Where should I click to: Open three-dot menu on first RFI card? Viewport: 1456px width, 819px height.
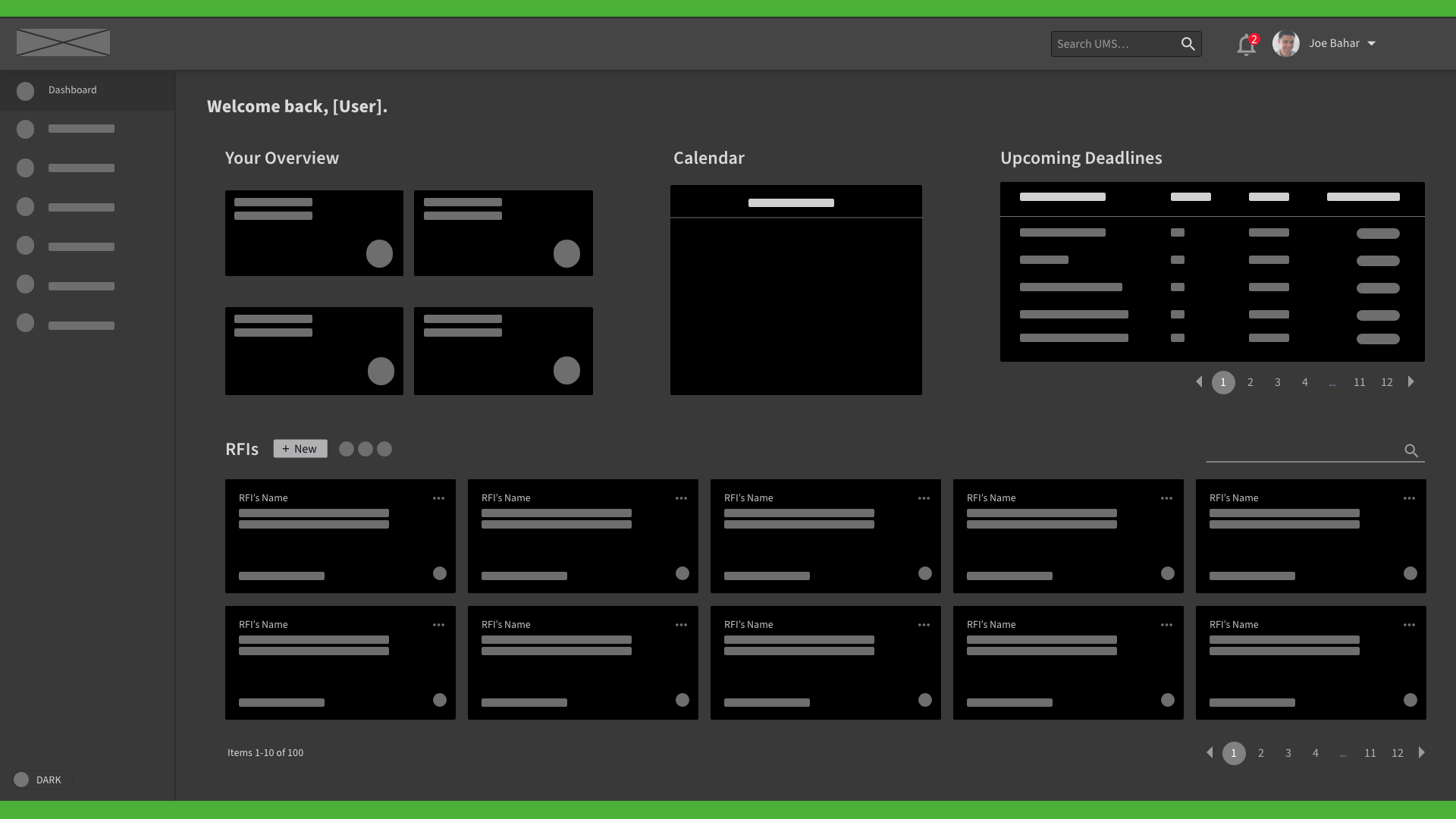tap(438, 498)
